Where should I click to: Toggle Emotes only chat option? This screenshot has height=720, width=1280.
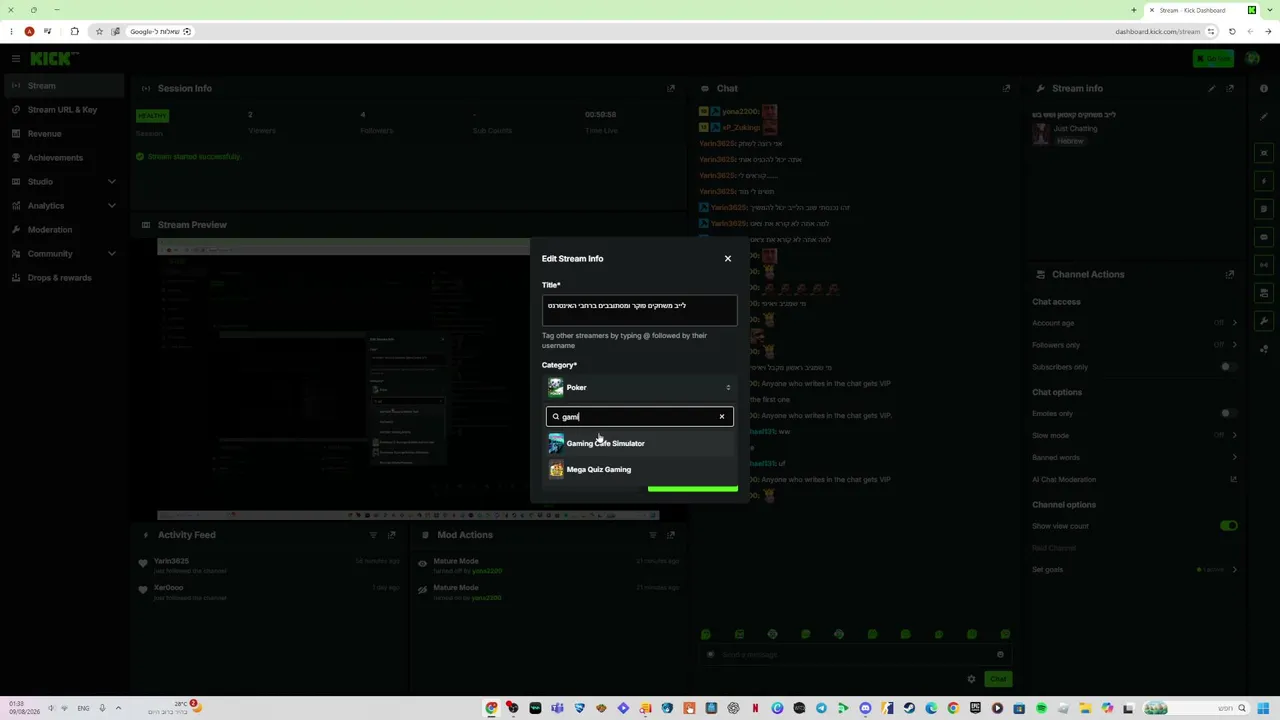point(1228,413)
